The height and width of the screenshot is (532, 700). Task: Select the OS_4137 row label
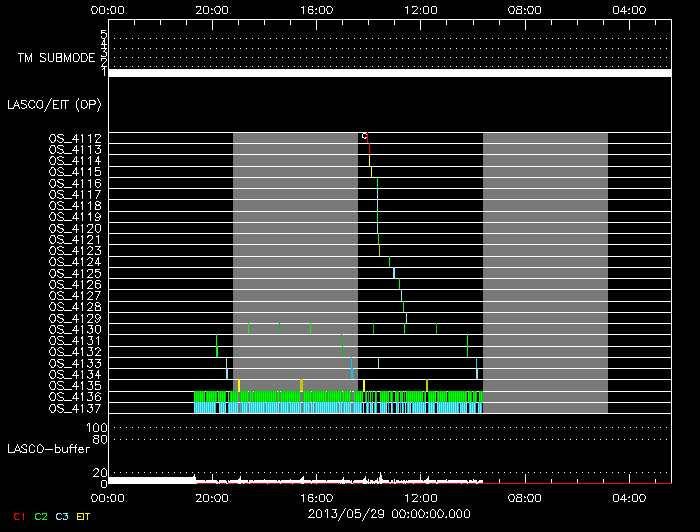[x=74, y=408]
